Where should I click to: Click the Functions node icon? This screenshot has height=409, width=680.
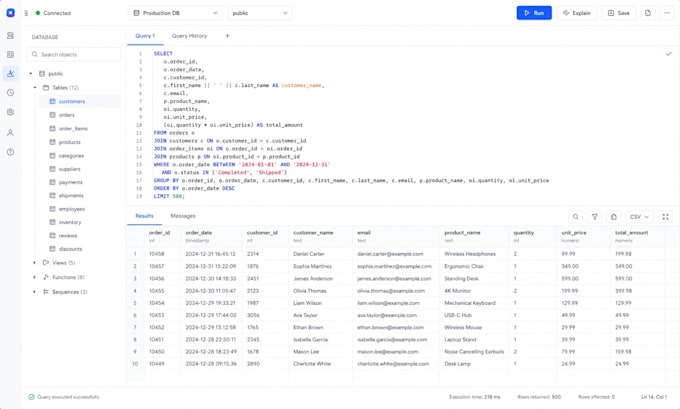(x=46, y=277)
